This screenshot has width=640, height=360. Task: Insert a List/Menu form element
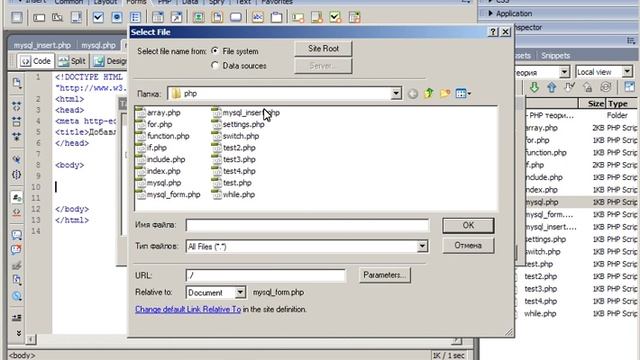click(x=158, y=18)
